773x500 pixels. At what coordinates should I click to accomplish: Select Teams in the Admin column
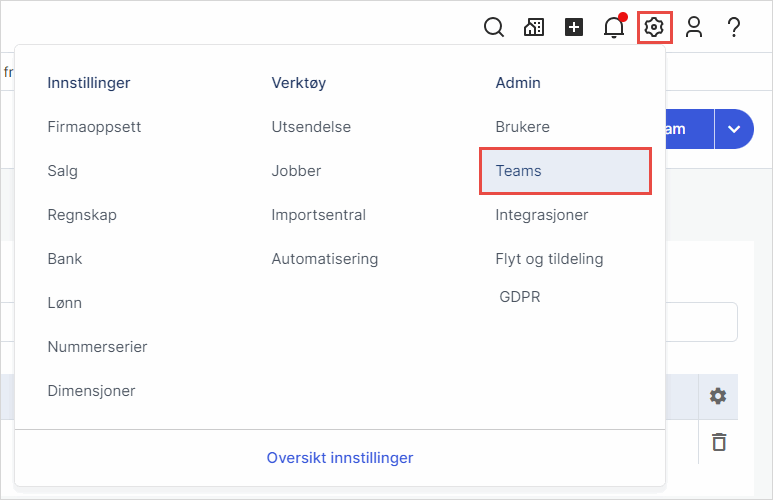(x=518, y=171)
